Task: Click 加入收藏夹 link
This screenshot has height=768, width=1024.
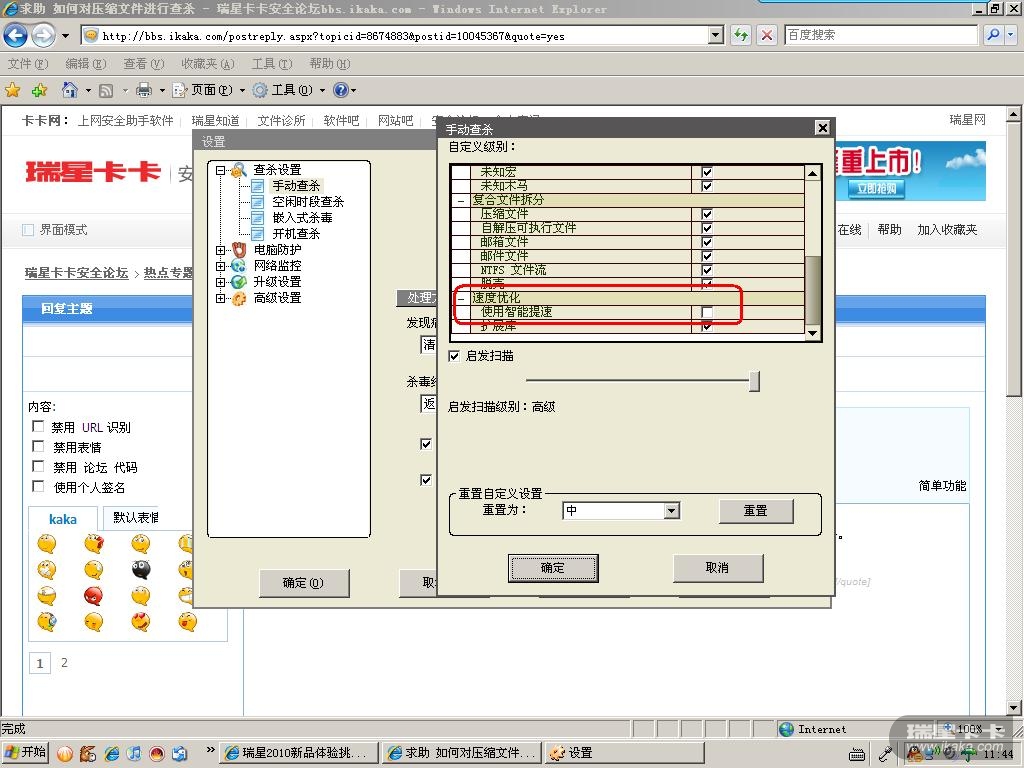Action: [x=947, y=230]
